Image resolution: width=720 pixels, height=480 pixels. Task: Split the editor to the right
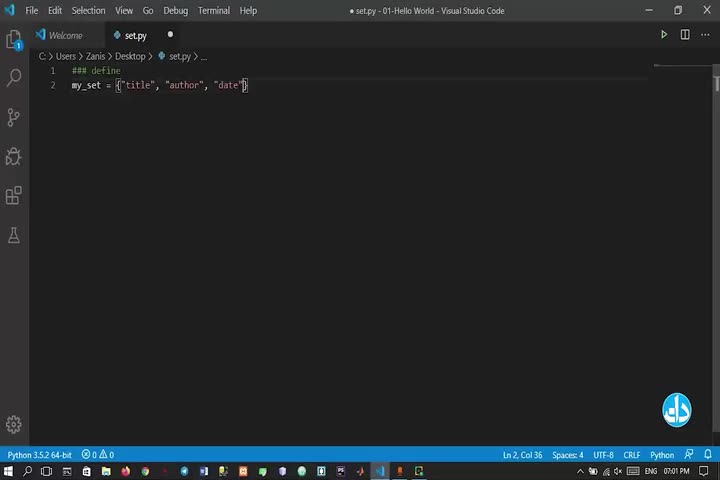pyautogui.click(x=685, y=35)
